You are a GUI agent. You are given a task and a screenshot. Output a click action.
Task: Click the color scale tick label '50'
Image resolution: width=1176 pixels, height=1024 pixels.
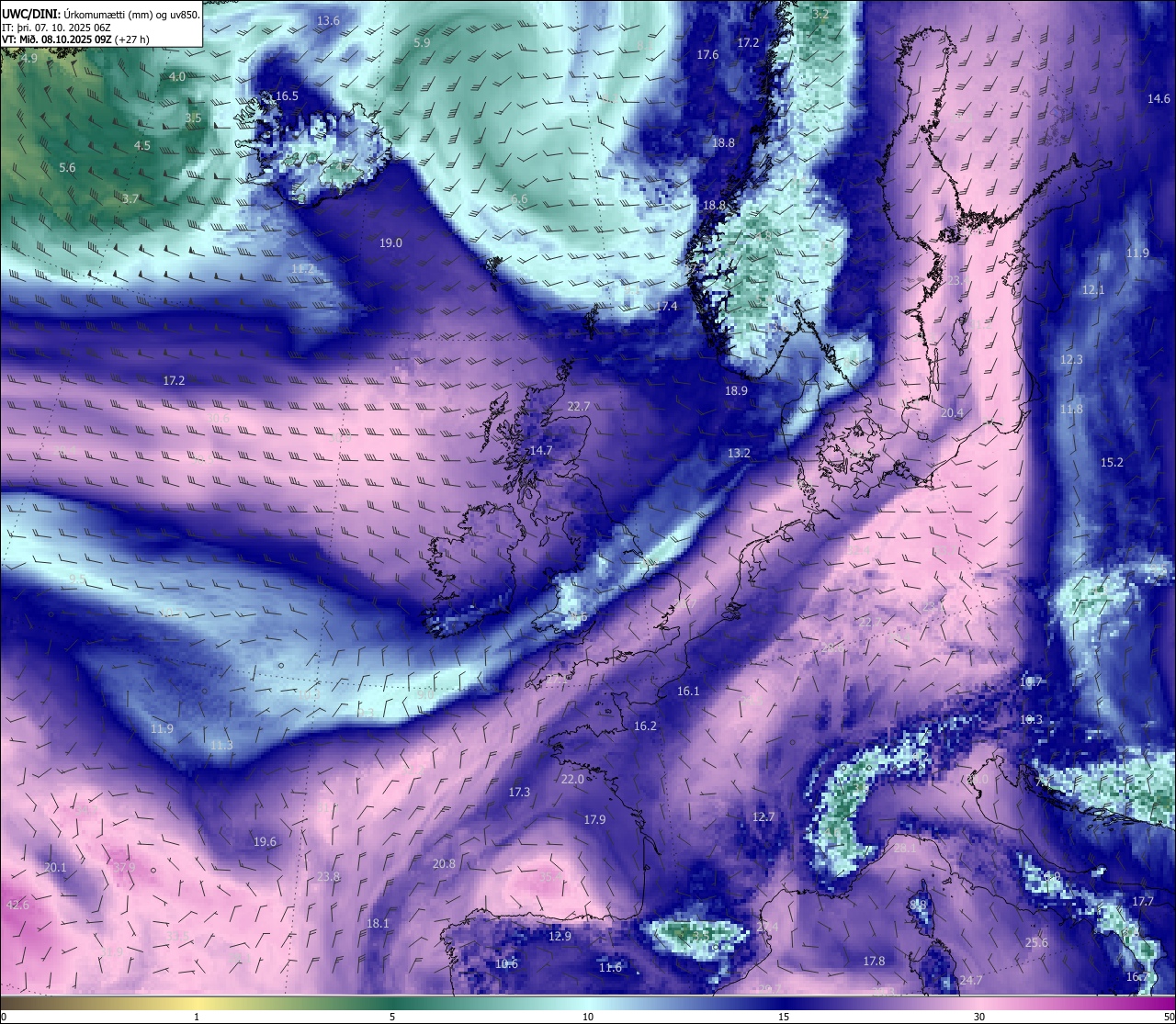[x=1168, y=1017]
